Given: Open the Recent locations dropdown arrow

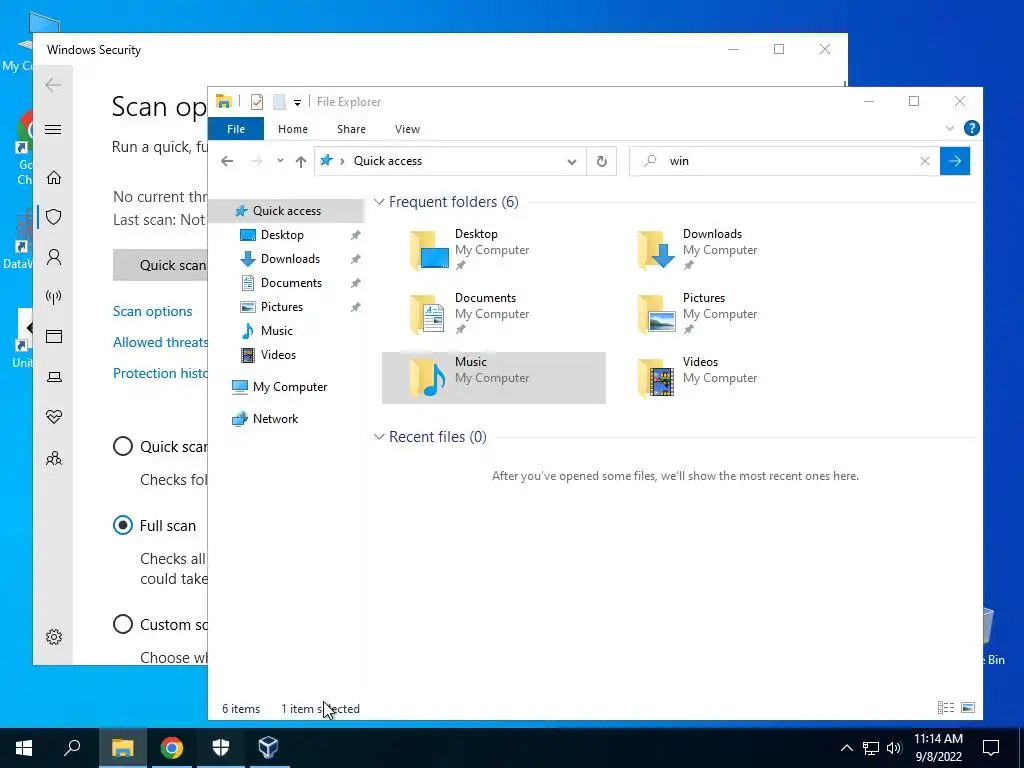Looking at the screenshot, I should 280,161.
